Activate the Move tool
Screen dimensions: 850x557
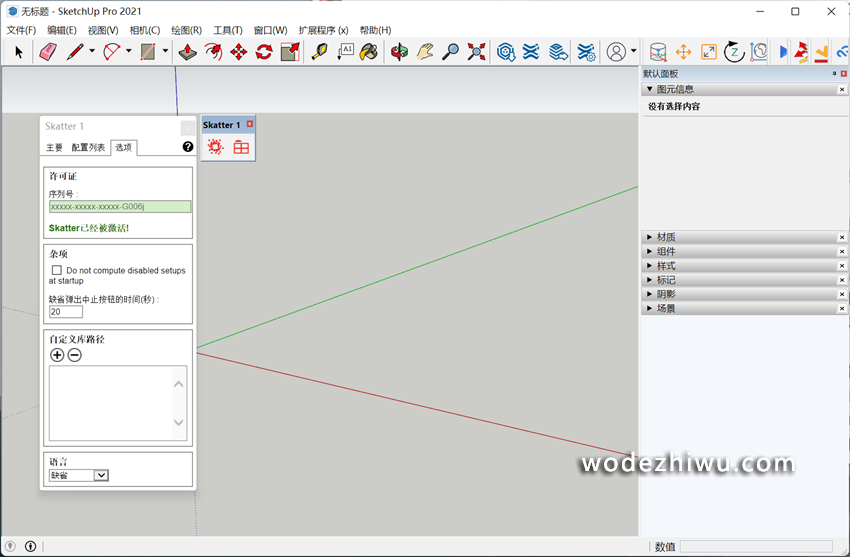click(239, 52)
